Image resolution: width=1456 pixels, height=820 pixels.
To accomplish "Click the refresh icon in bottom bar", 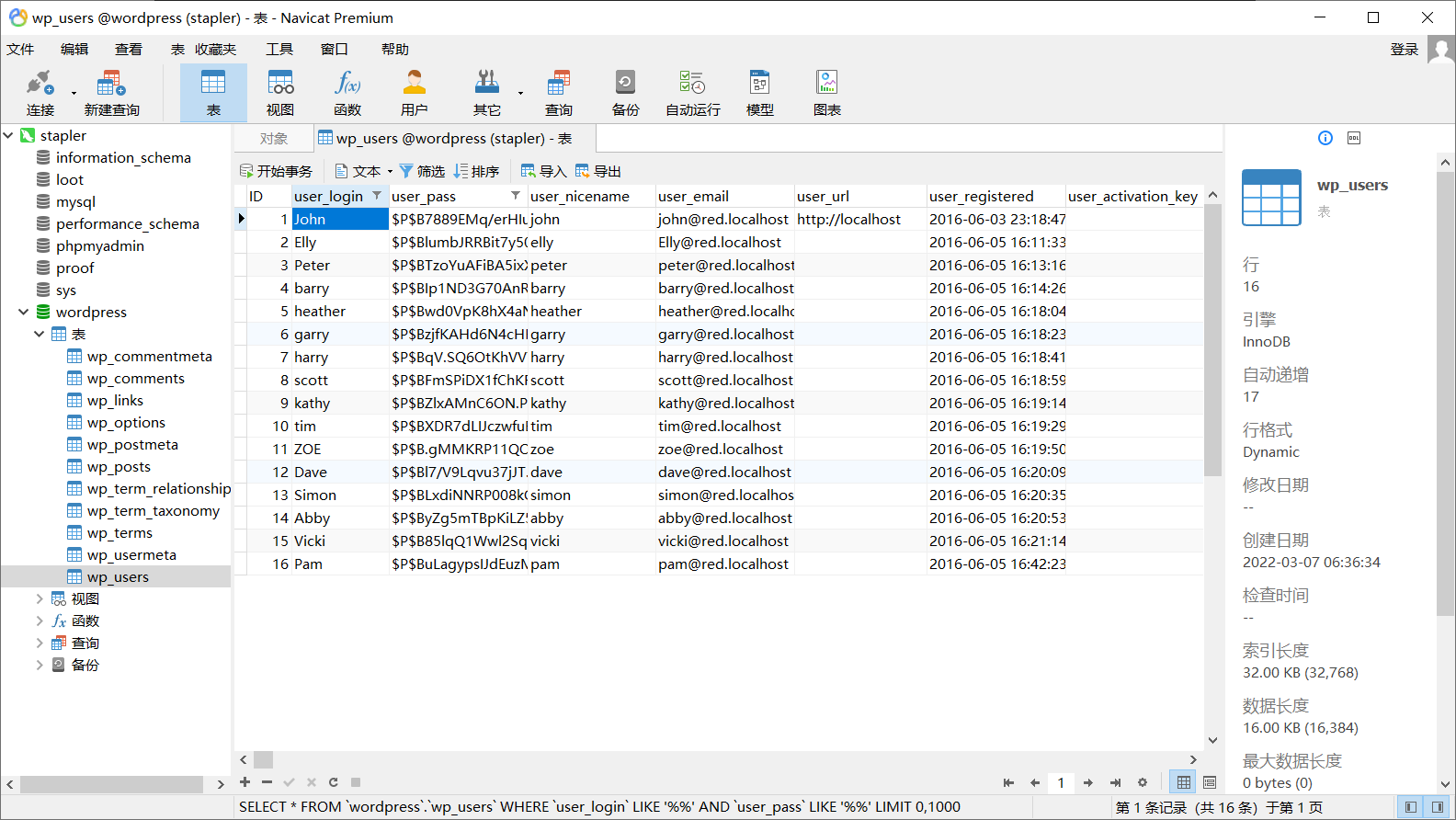I will [x=333, y=782].
